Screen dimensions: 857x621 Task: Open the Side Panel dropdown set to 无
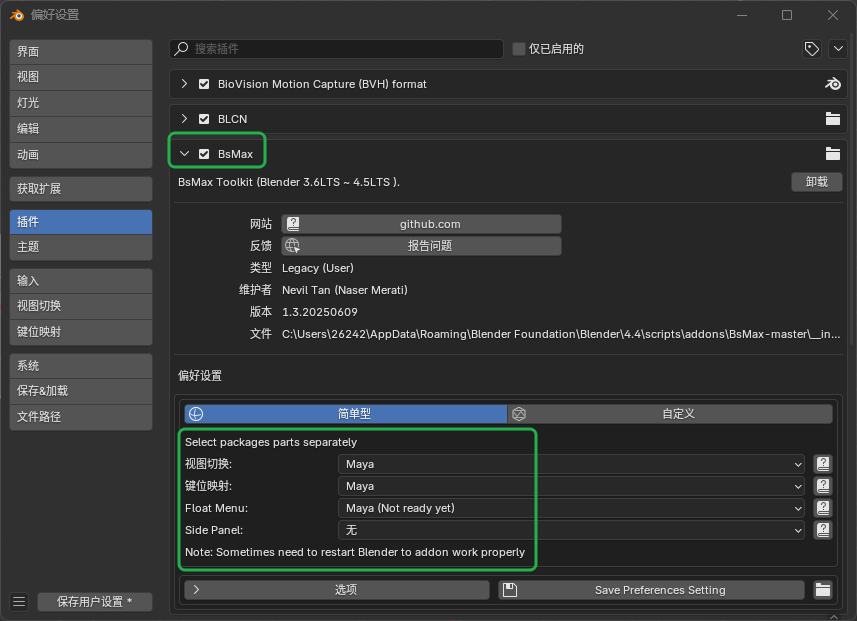(x=571, y=530)
